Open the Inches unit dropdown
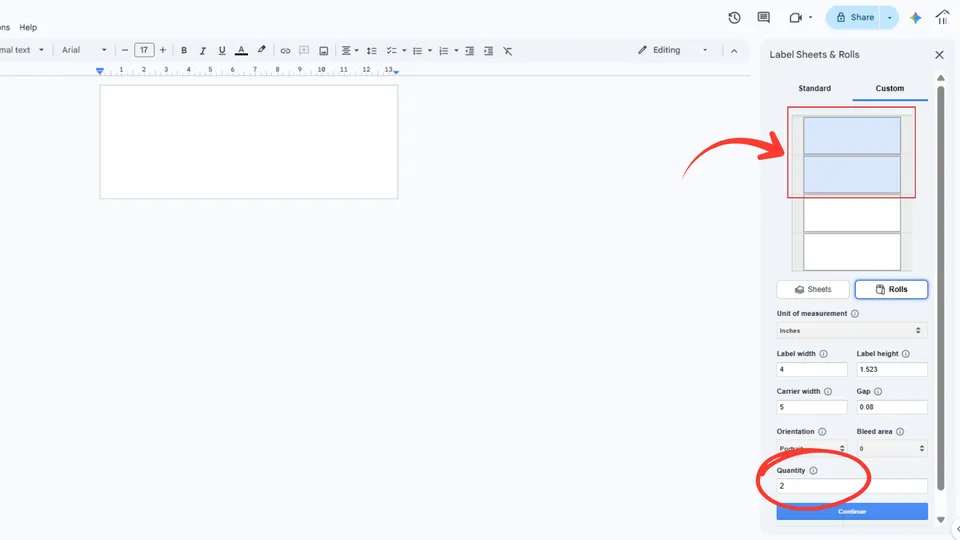The image size is (960, 540). 852,331
